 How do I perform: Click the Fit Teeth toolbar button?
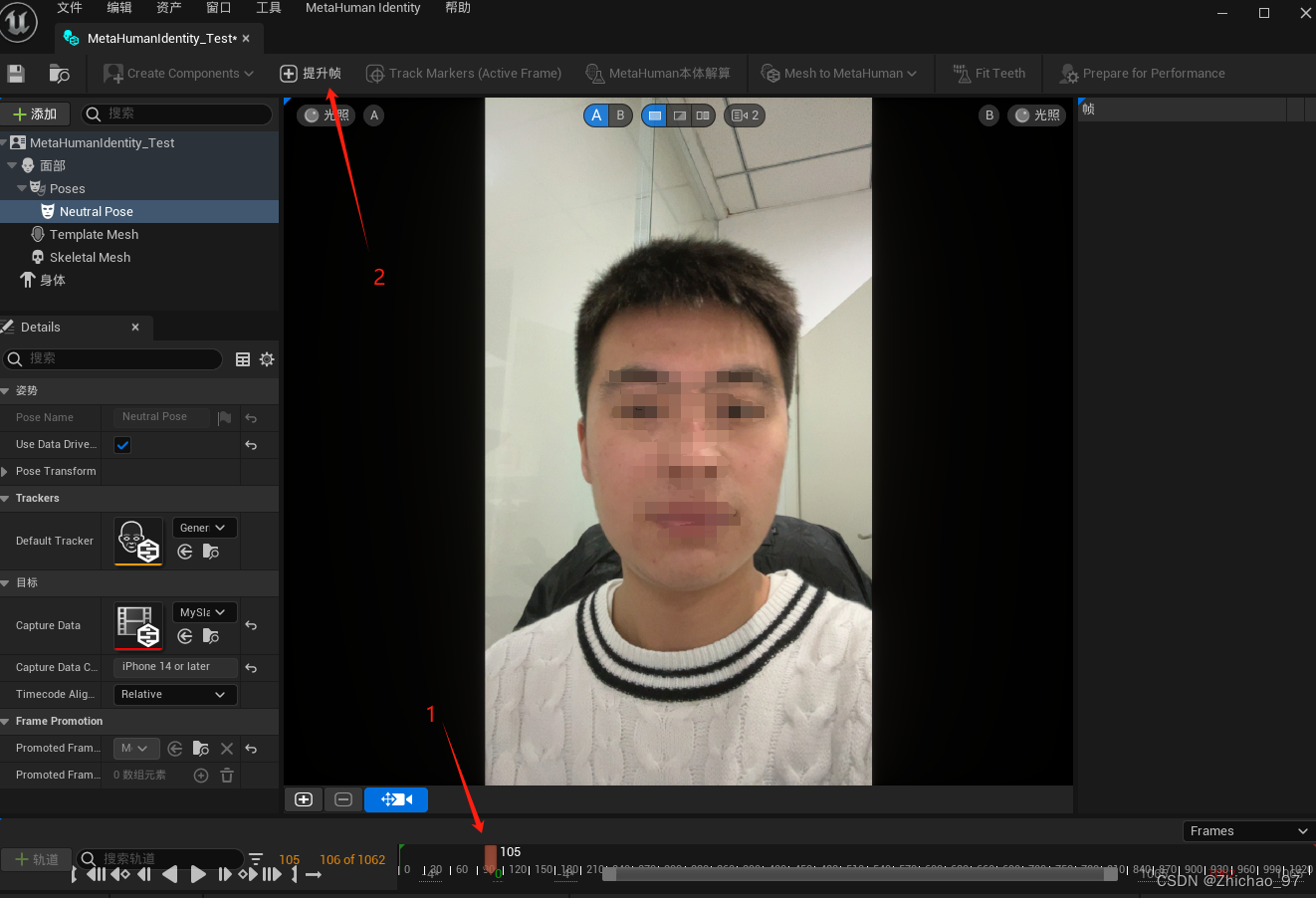coord(988,74)
